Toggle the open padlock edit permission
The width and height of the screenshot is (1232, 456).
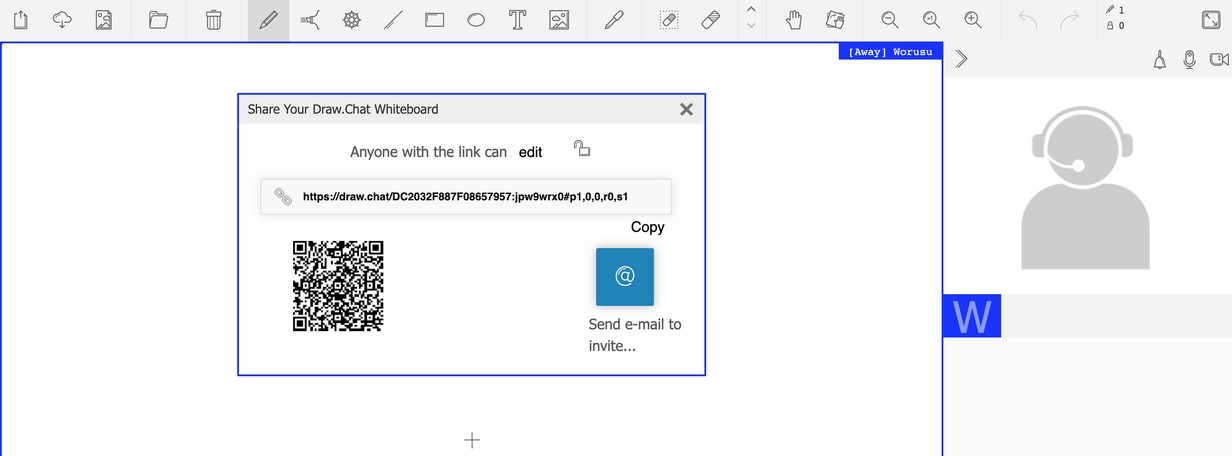[582, 149]
